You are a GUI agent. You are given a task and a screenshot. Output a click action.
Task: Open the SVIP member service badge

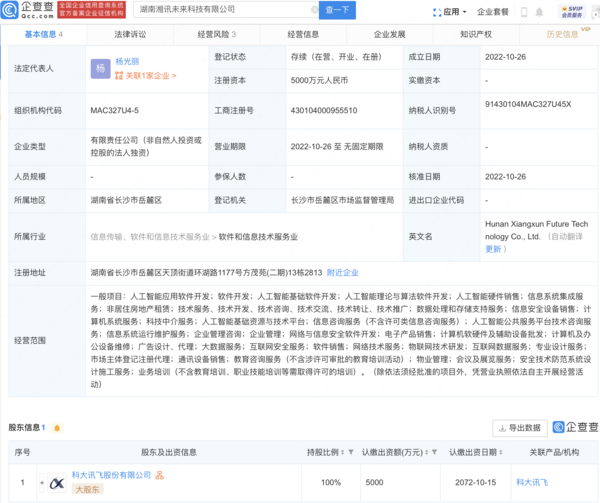click(x=572, y=12)
